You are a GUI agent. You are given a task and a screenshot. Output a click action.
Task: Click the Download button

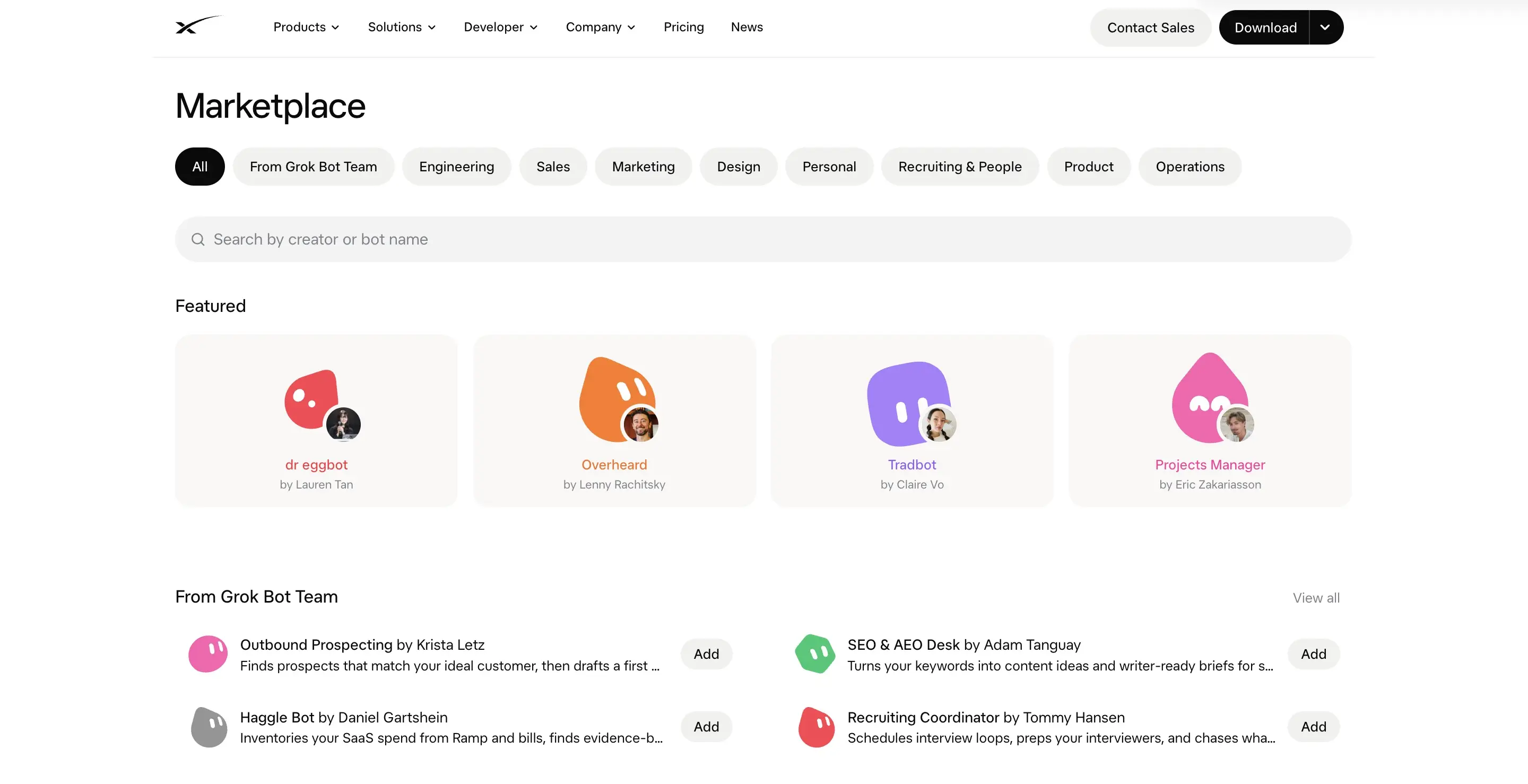(1265, 27)
